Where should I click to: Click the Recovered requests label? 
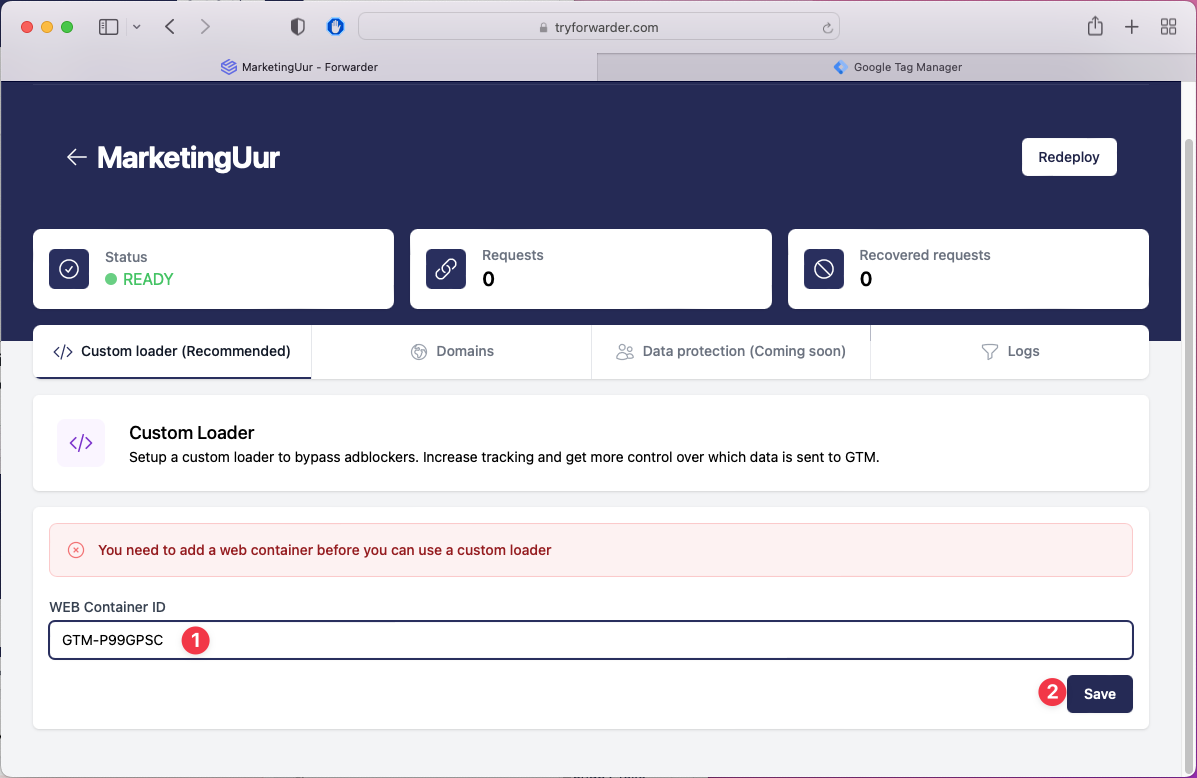tap(924, 255)
